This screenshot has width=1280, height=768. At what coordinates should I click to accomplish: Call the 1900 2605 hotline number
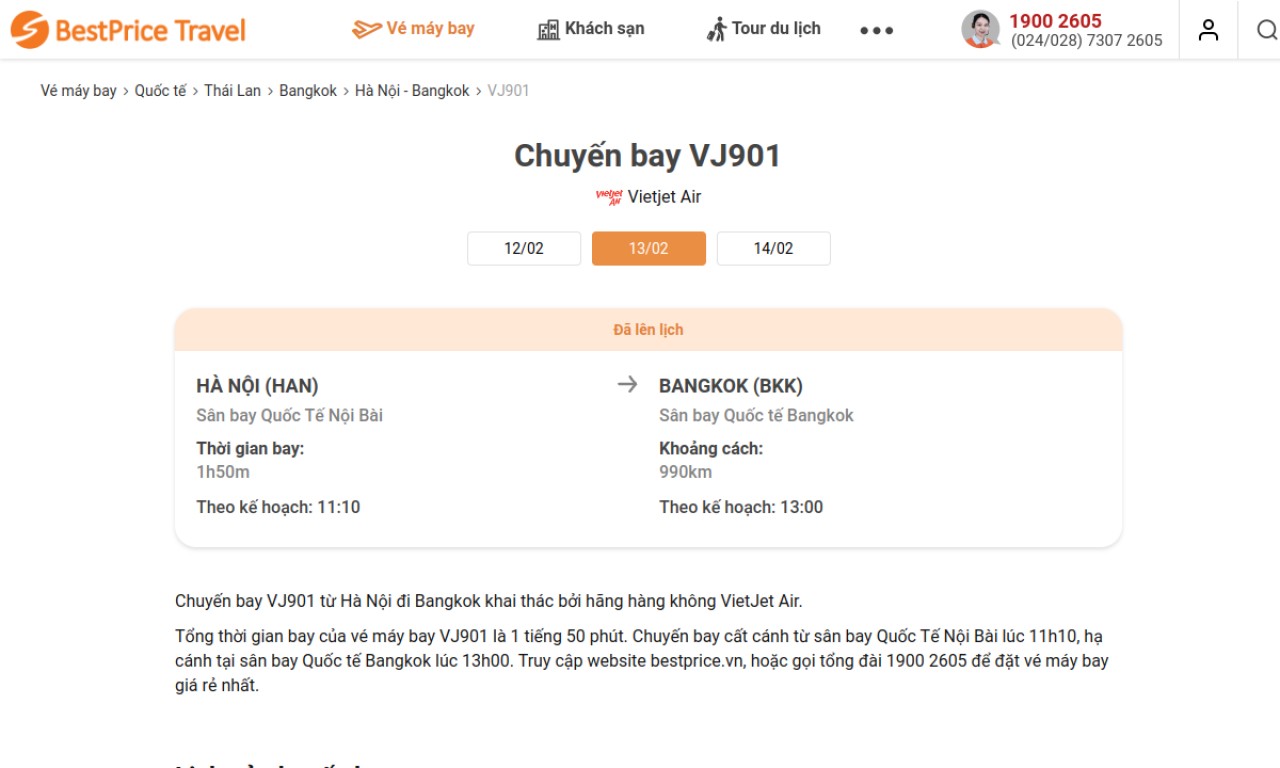[x=1055, y=21]
